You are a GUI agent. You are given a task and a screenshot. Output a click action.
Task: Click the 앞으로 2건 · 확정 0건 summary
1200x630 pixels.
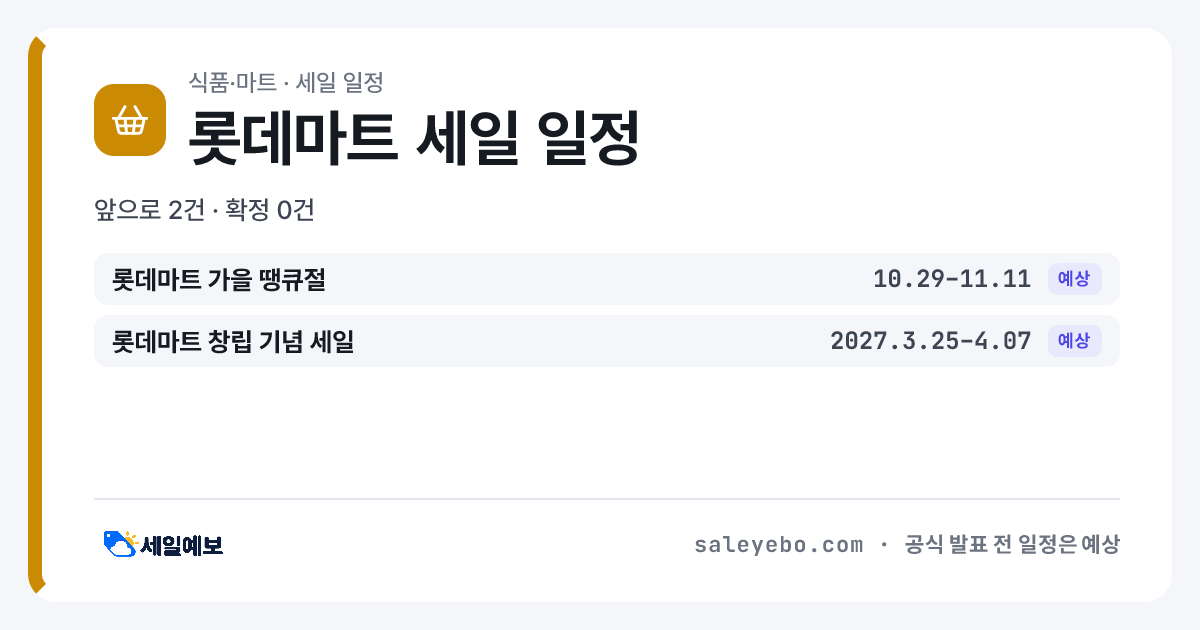point(204,210)
